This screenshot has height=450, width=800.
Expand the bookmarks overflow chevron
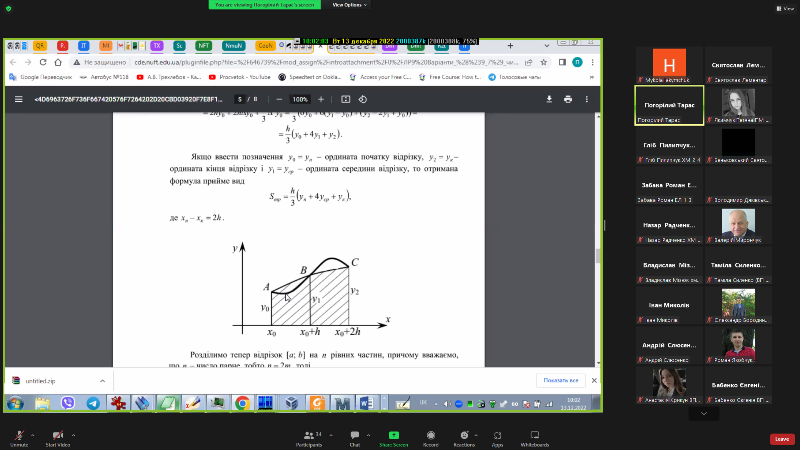pos(592,77)
